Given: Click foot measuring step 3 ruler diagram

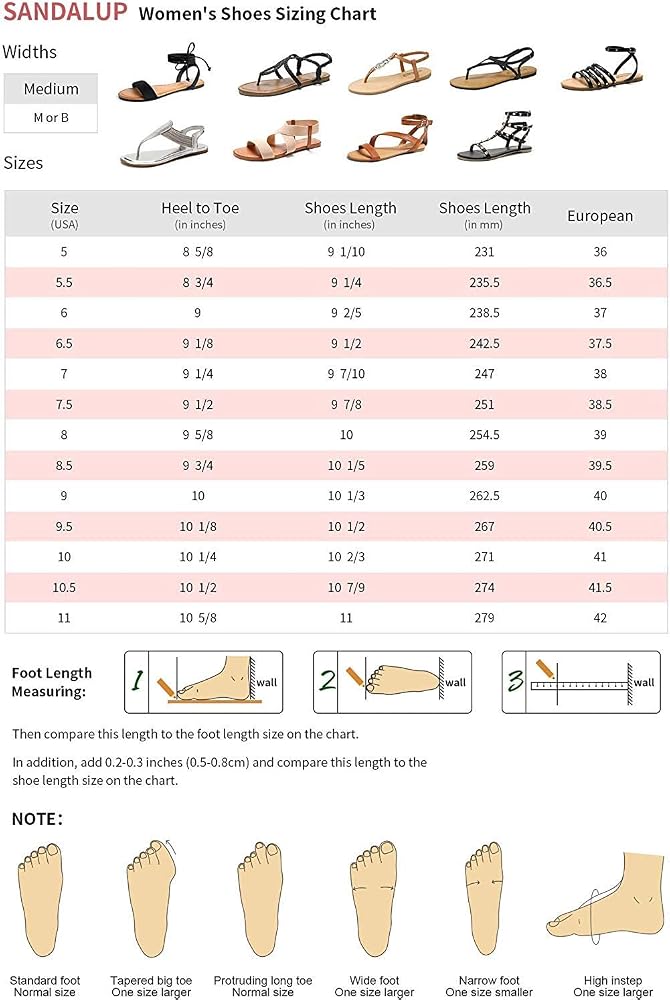Looking at the screenshot, I should 581,682.
